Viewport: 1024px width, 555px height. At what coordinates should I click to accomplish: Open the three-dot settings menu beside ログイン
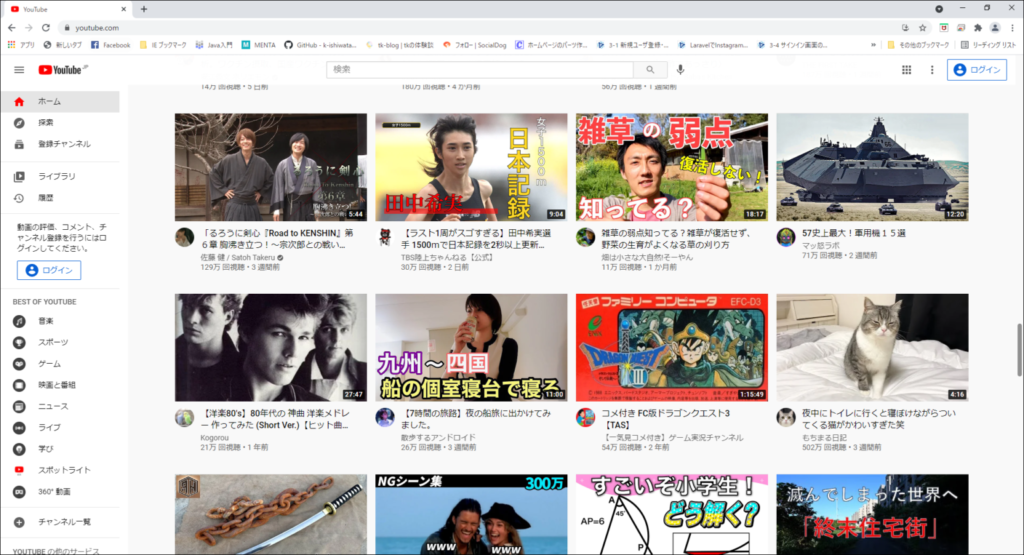[x=931, y=70]
